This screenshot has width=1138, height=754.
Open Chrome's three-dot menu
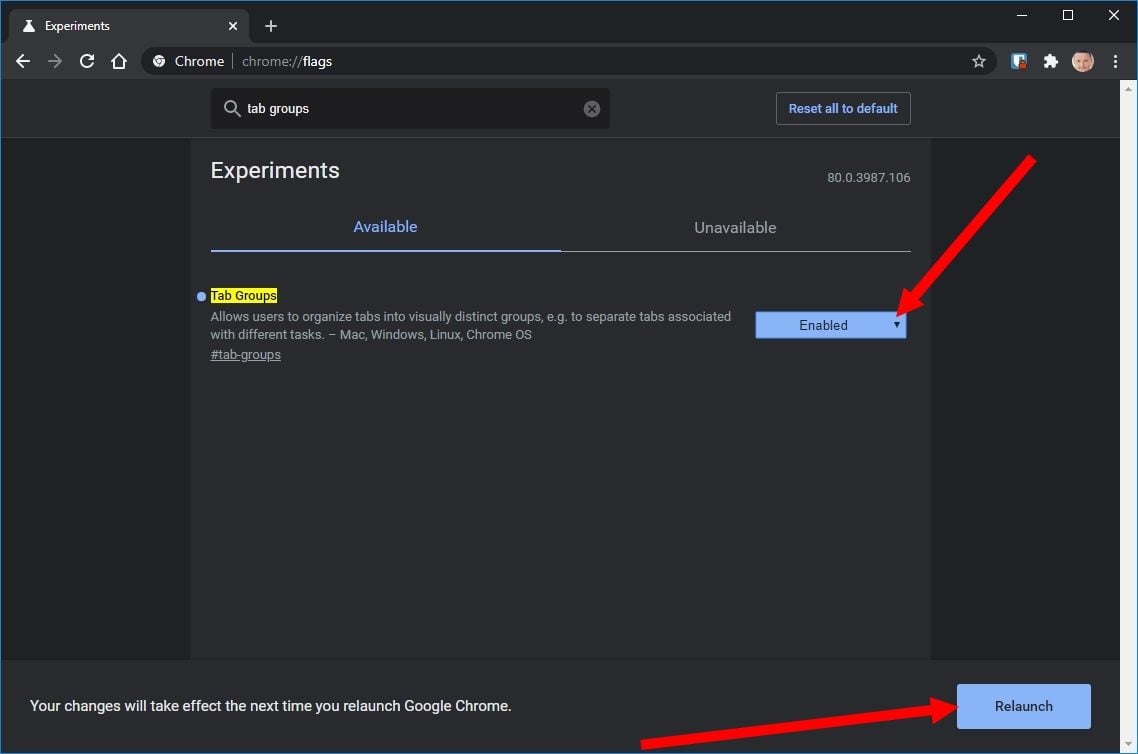(1115, 62)
